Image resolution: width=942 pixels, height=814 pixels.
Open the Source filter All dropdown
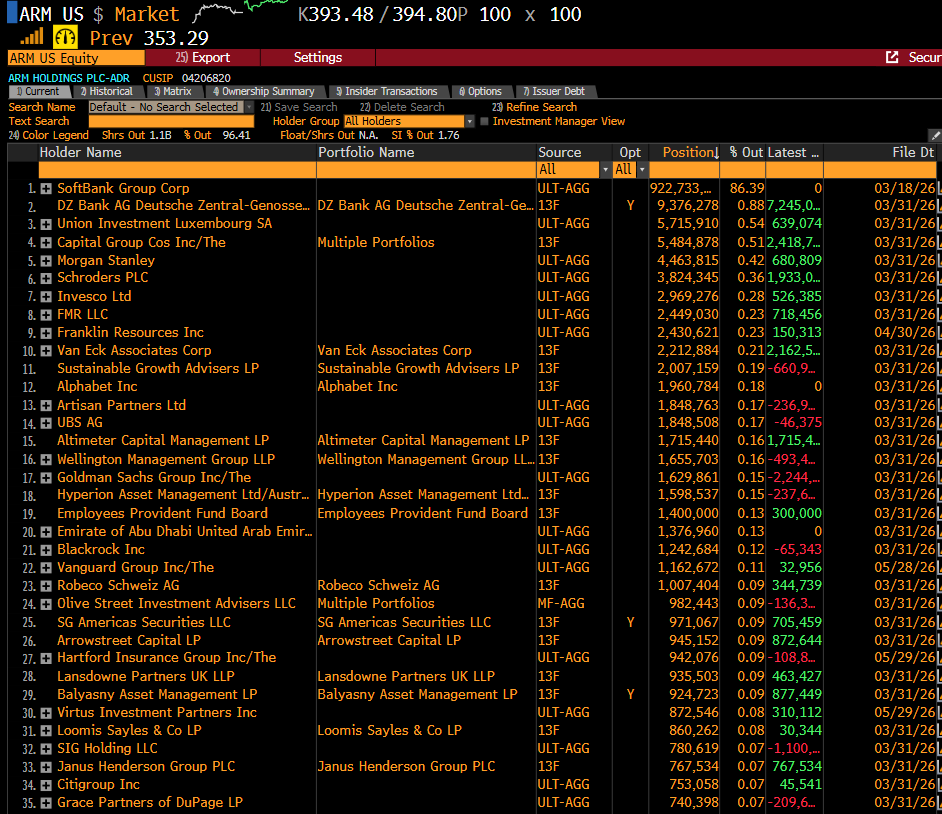pyautogui.click(x=605, y=169)
